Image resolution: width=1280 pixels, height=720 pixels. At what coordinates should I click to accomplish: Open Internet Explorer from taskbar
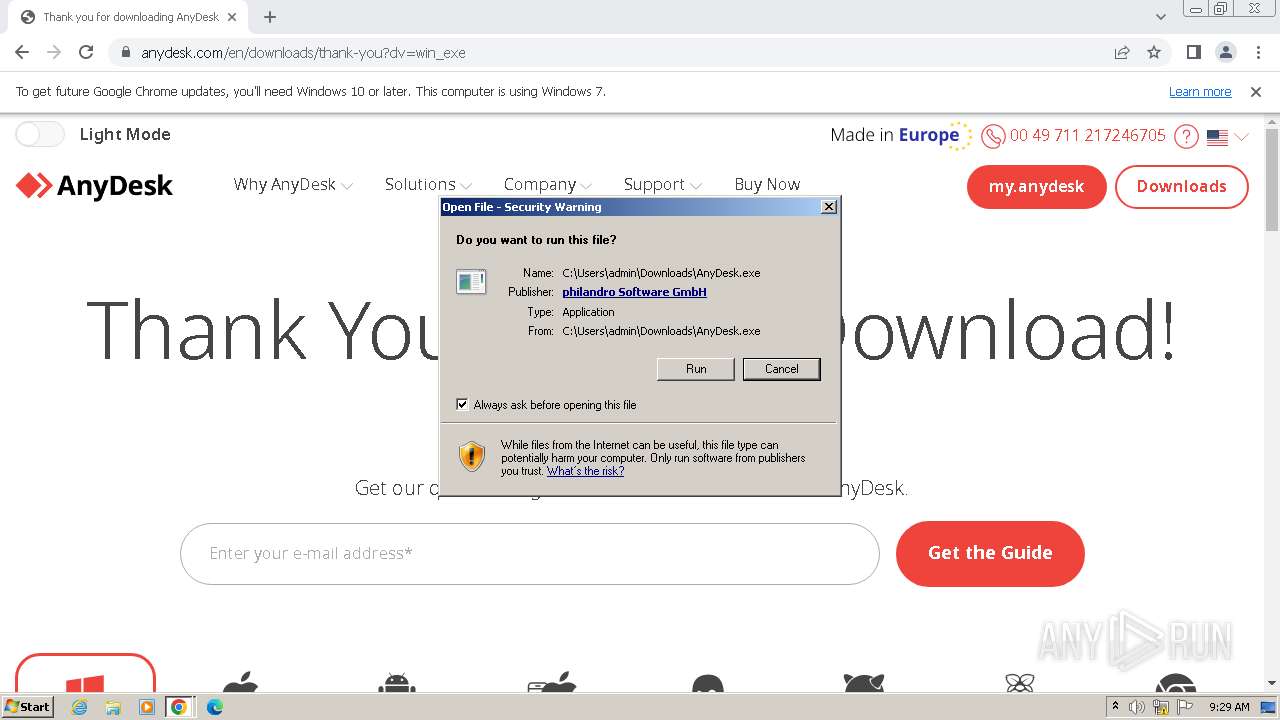(x=80, y=707)
